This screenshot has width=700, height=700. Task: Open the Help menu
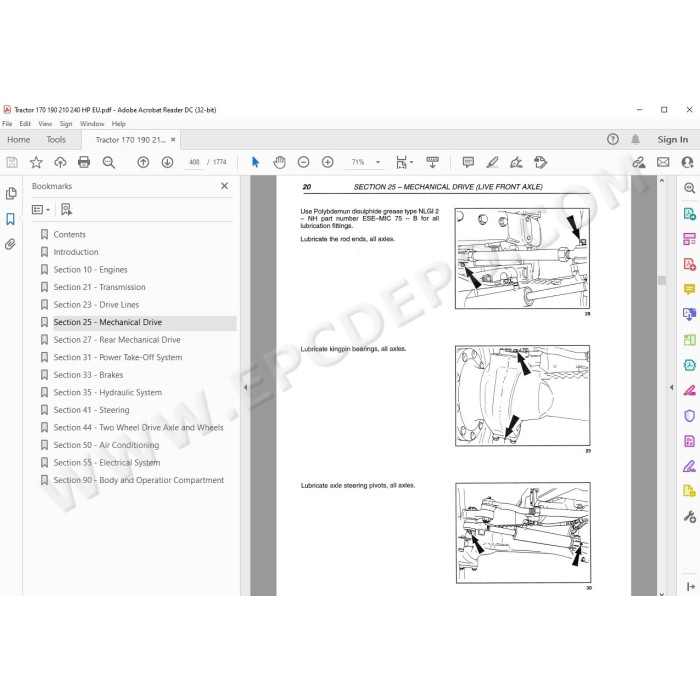point(118,124)
